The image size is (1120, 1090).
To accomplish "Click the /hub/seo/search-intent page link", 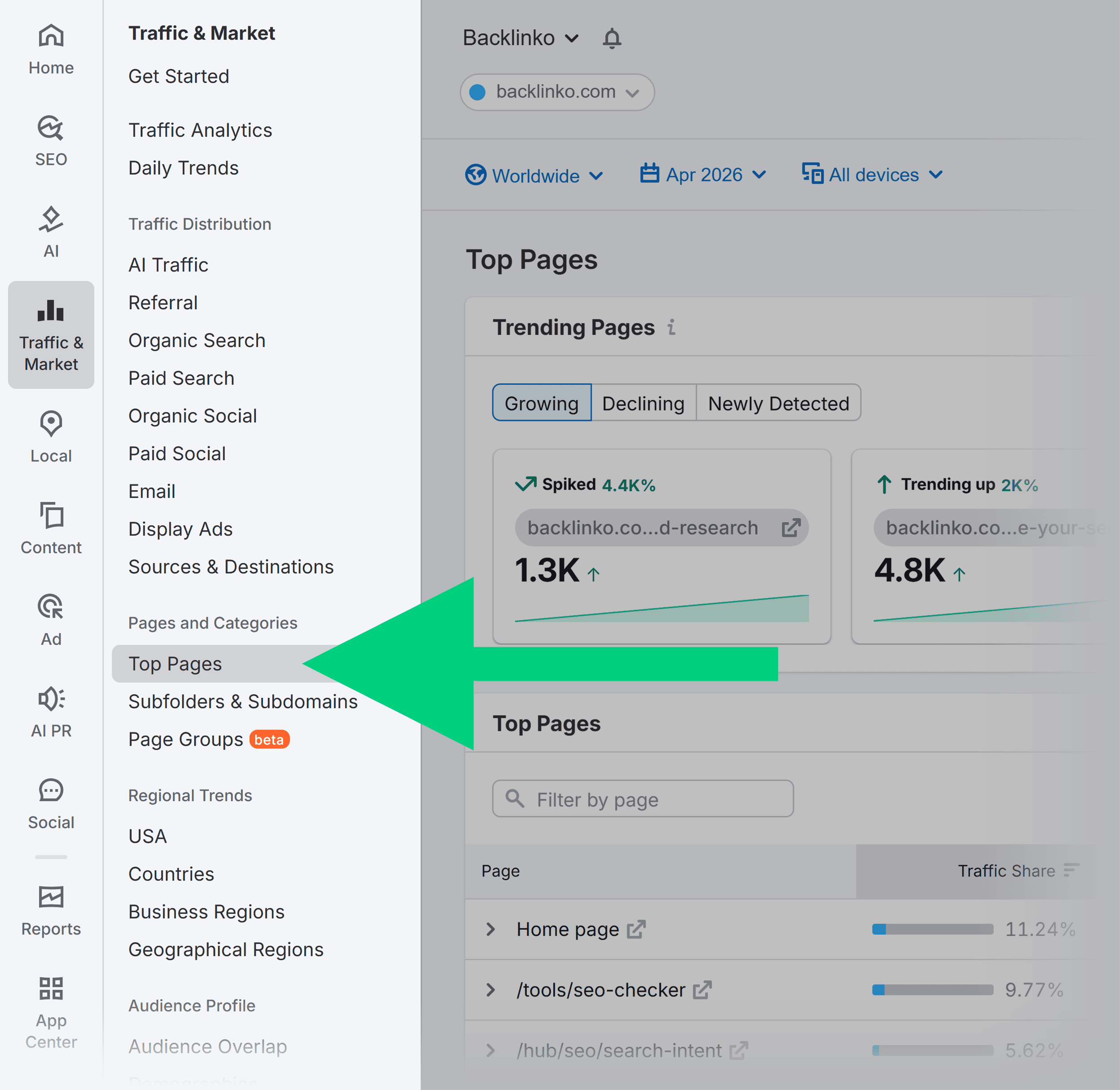I will pyautogui.click(x=619, y=1051).
